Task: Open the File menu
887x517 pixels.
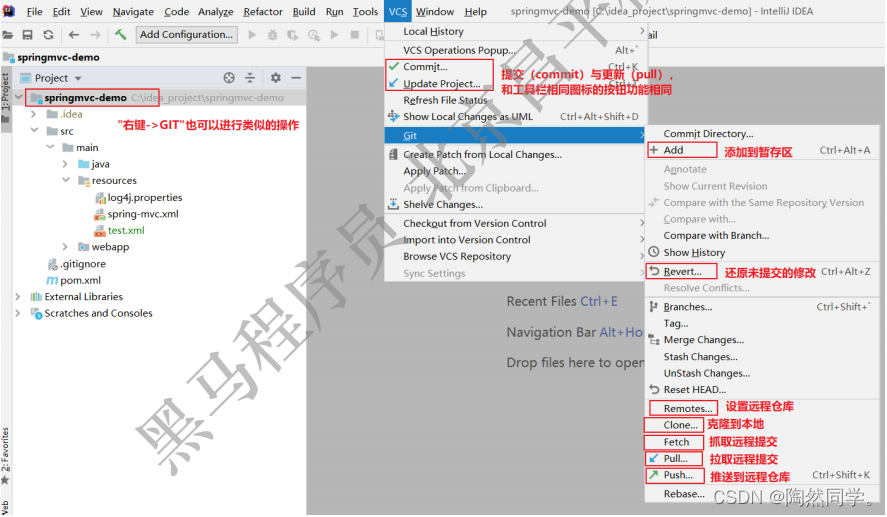Action: (x=34, y=11)
